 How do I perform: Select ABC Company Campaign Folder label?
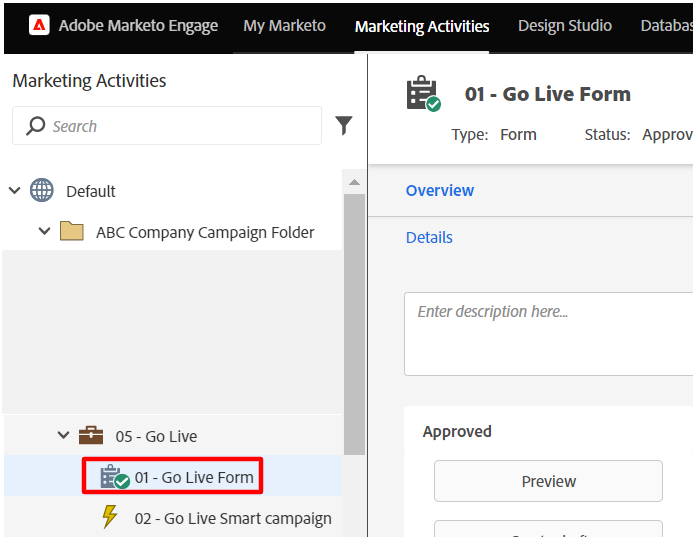205,232
